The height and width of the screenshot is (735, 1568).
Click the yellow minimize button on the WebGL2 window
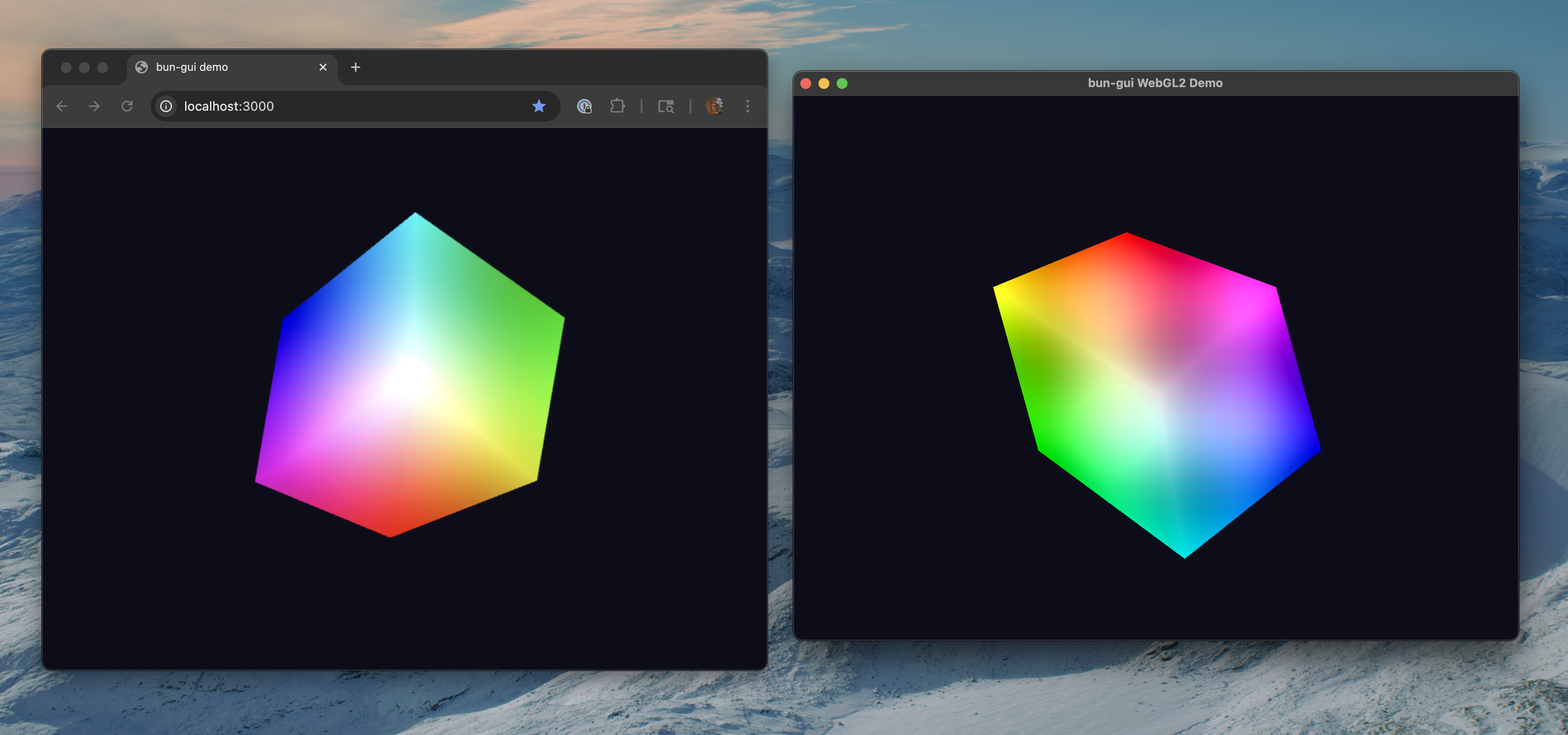tap(824, 83)
